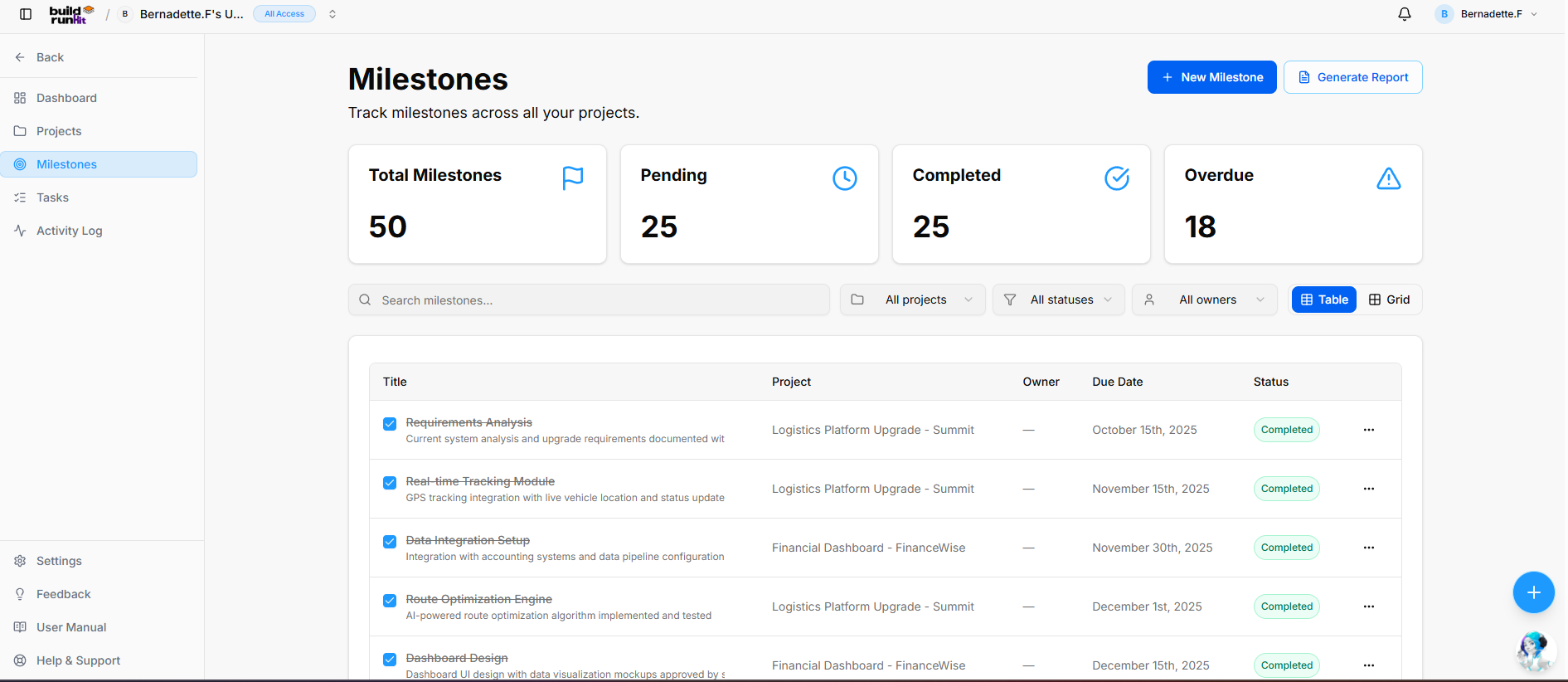Viewport: 1568px width, 682px height.
Task: Select Milestones in sidebar
Action: (99, 164)
